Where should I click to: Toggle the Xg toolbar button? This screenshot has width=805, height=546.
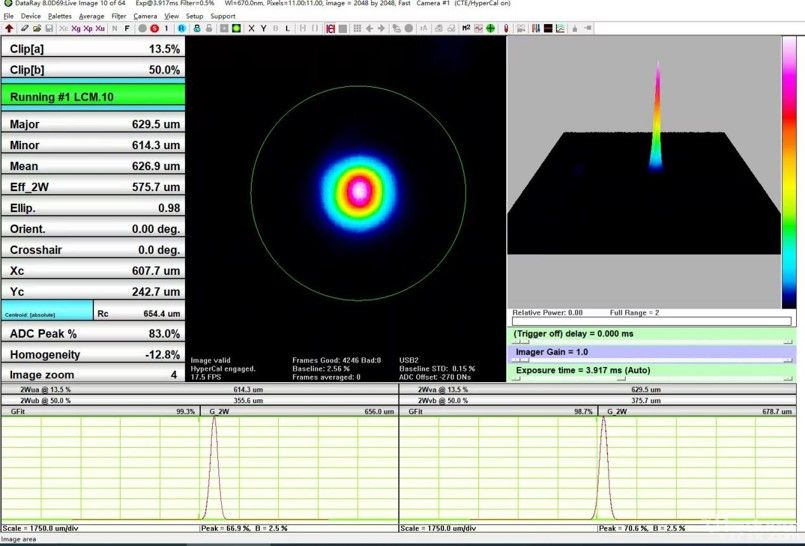tap(76, 28)
